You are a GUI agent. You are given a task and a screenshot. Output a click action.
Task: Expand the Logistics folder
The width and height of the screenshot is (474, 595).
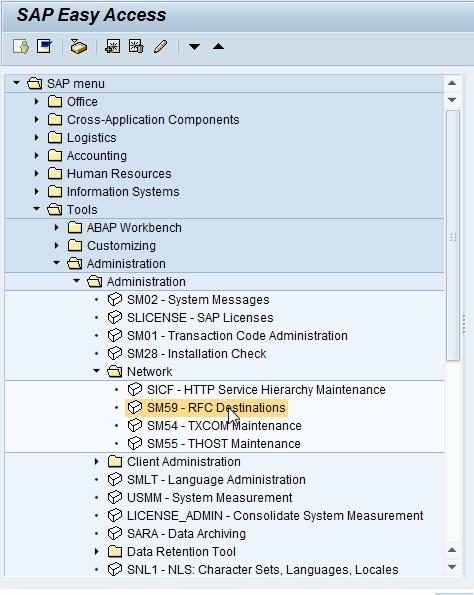point(36,137)
